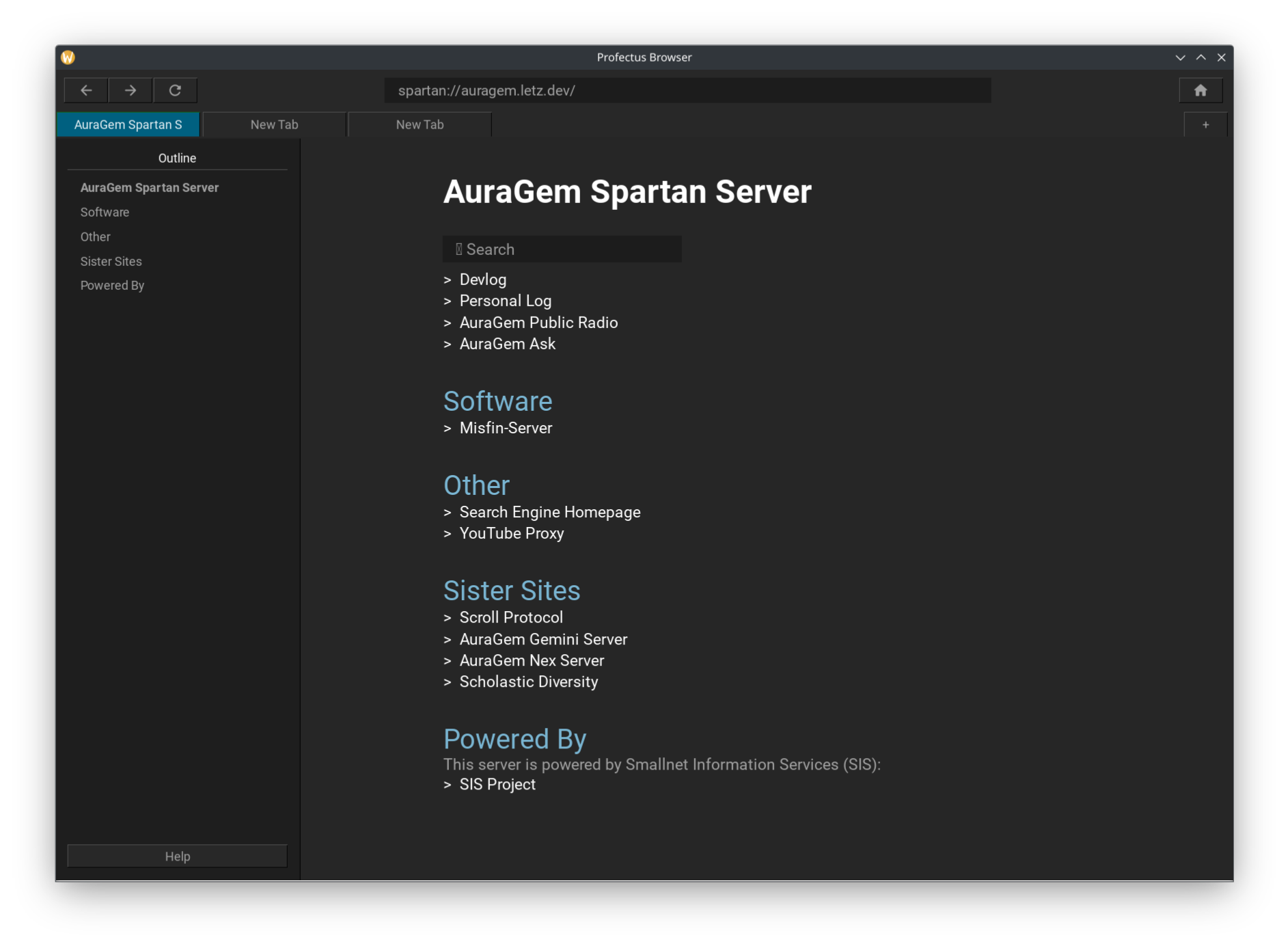Screen dimensions: 1288x946
Task: Click the forward navigation arrow
Action: [x=131, y=90]
